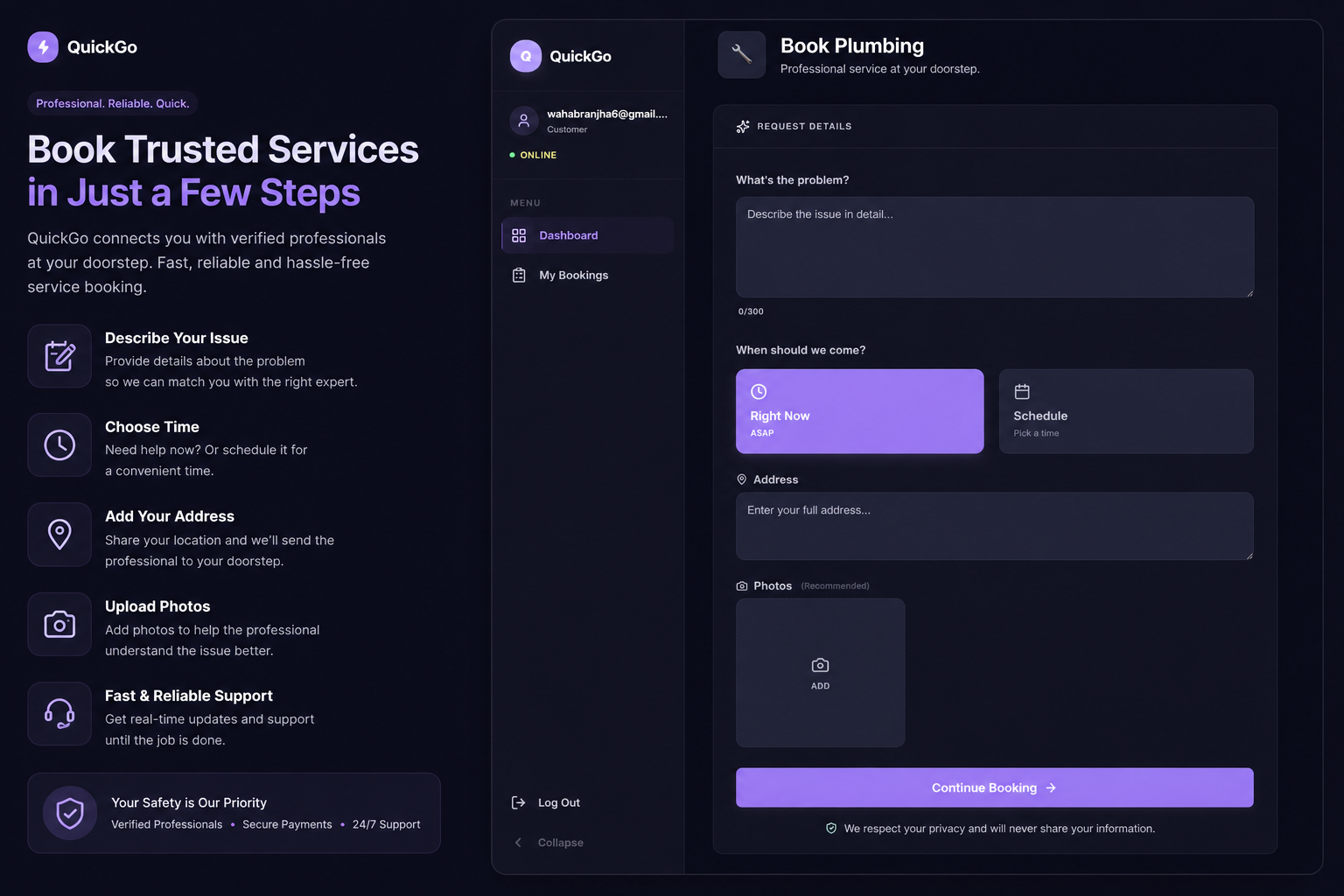Click the Upload Photos heading
Image resolution: width=1344 pixels, height=896 pixels.
tap(157, 606)
